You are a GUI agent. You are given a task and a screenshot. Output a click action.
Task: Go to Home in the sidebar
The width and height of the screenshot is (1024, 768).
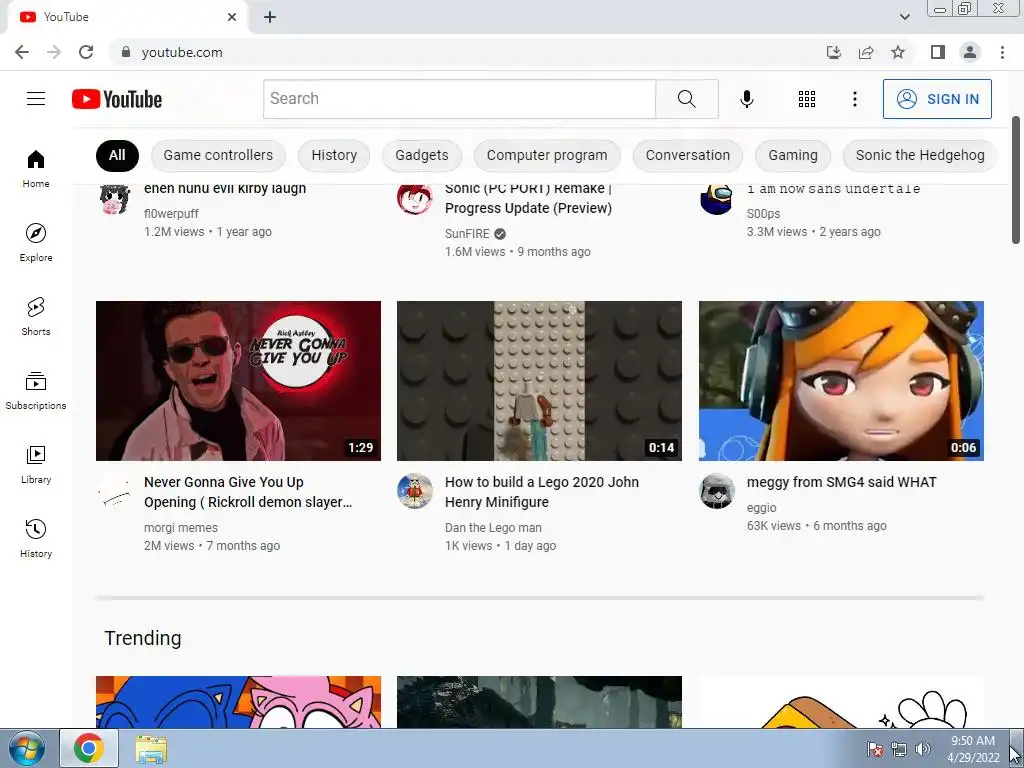(x=36, y=169)
